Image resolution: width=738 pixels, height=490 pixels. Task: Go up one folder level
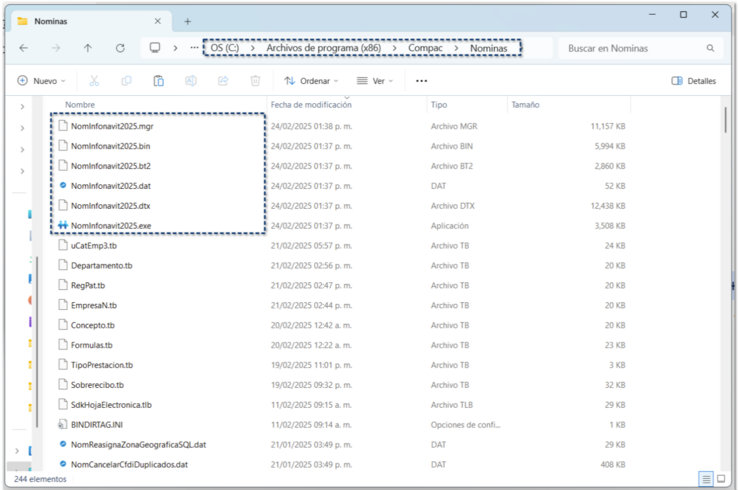[88, 48]
